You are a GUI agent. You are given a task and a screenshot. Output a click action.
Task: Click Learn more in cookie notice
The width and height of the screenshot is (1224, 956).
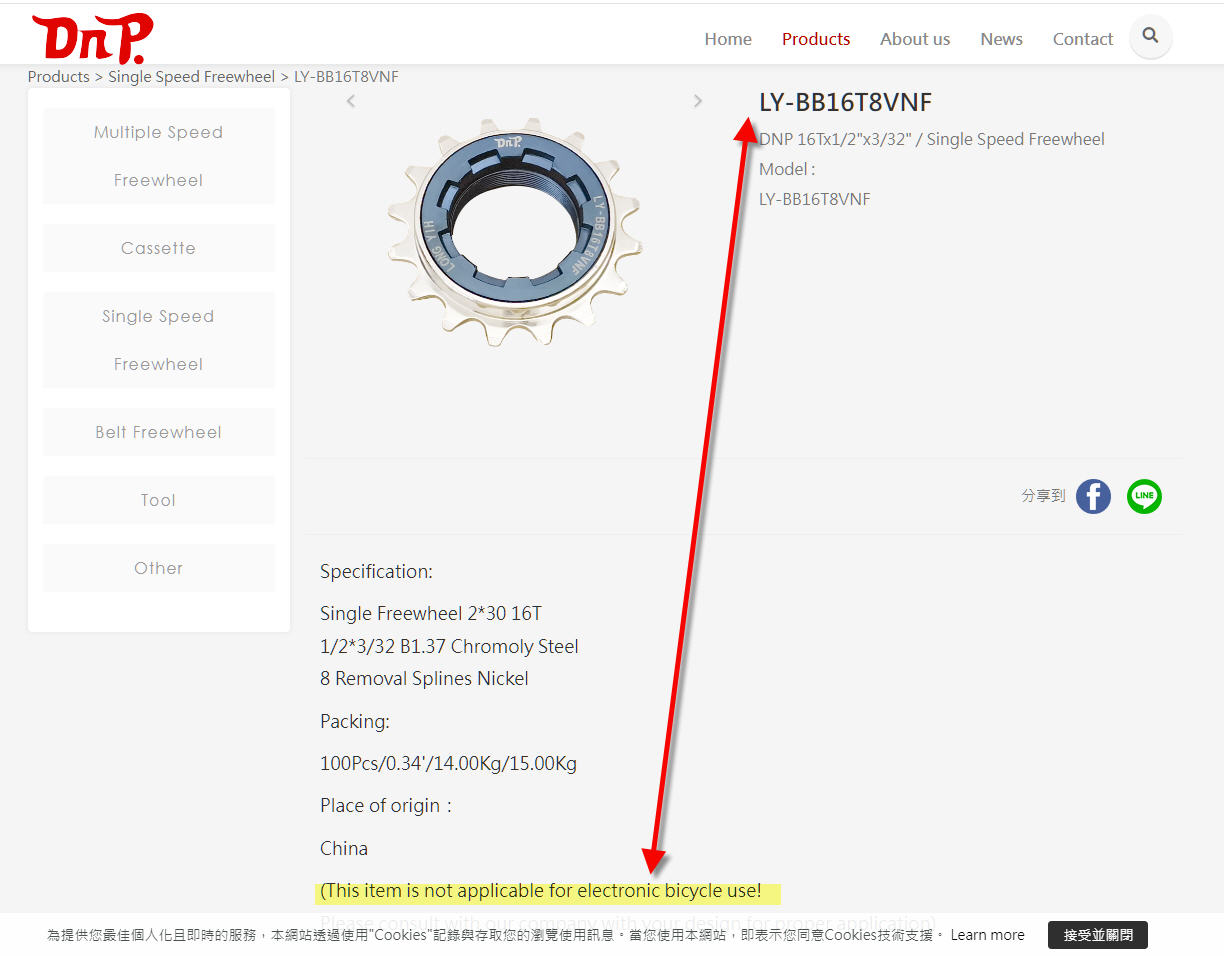coord(987,935)
